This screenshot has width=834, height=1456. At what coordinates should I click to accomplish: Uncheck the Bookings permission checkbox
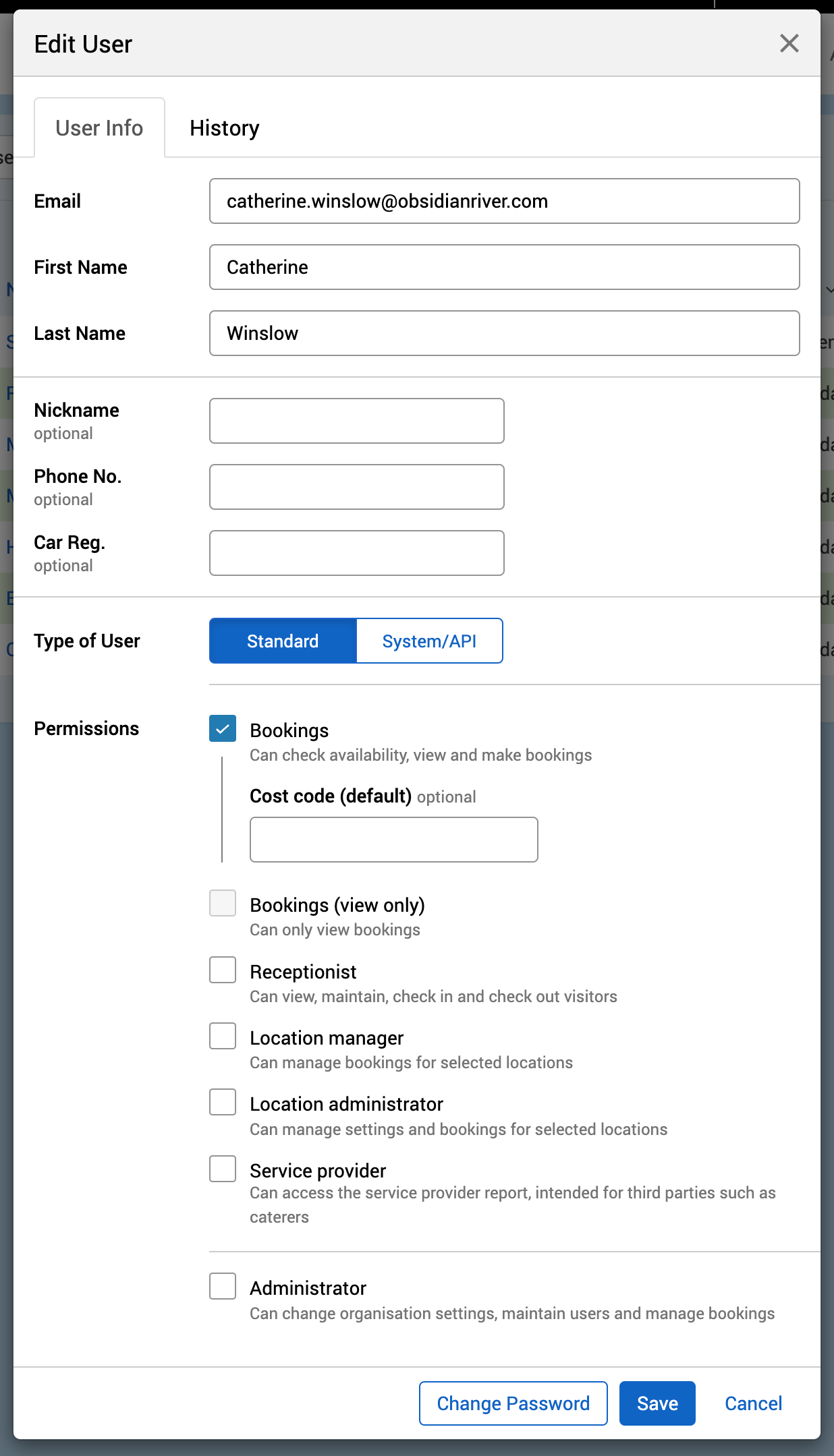pyautogui.click(x=223, y=729)
